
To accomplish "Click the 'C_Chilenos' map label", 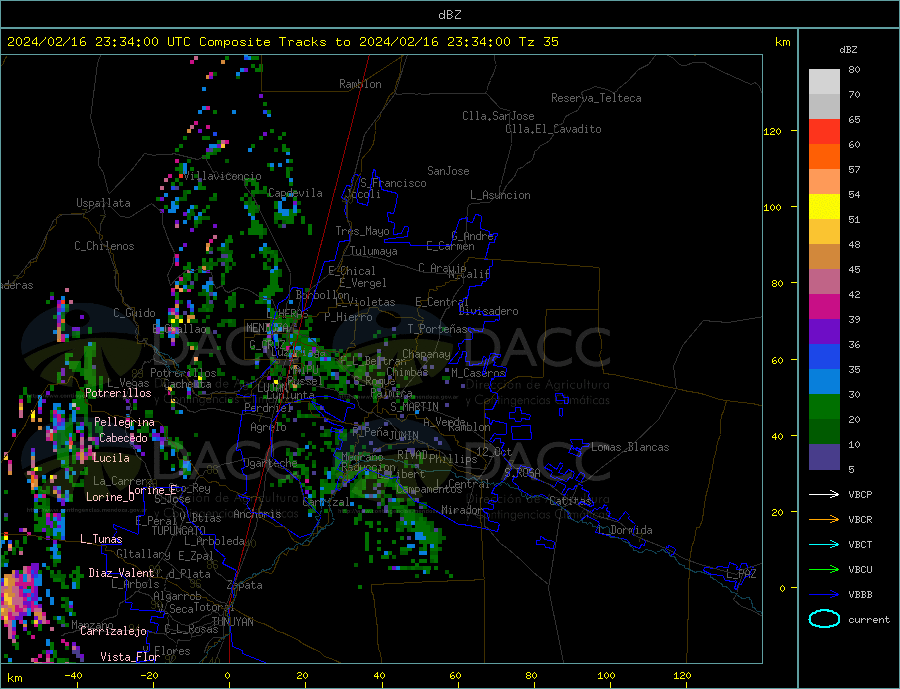I will (104, 246).
